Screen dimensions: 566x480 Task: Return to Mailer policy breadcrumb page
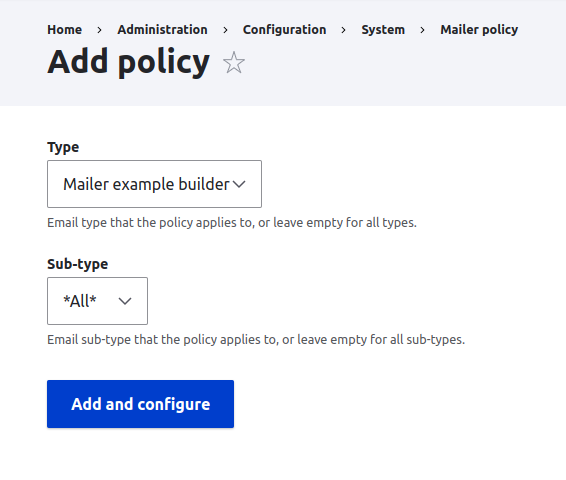479,30
